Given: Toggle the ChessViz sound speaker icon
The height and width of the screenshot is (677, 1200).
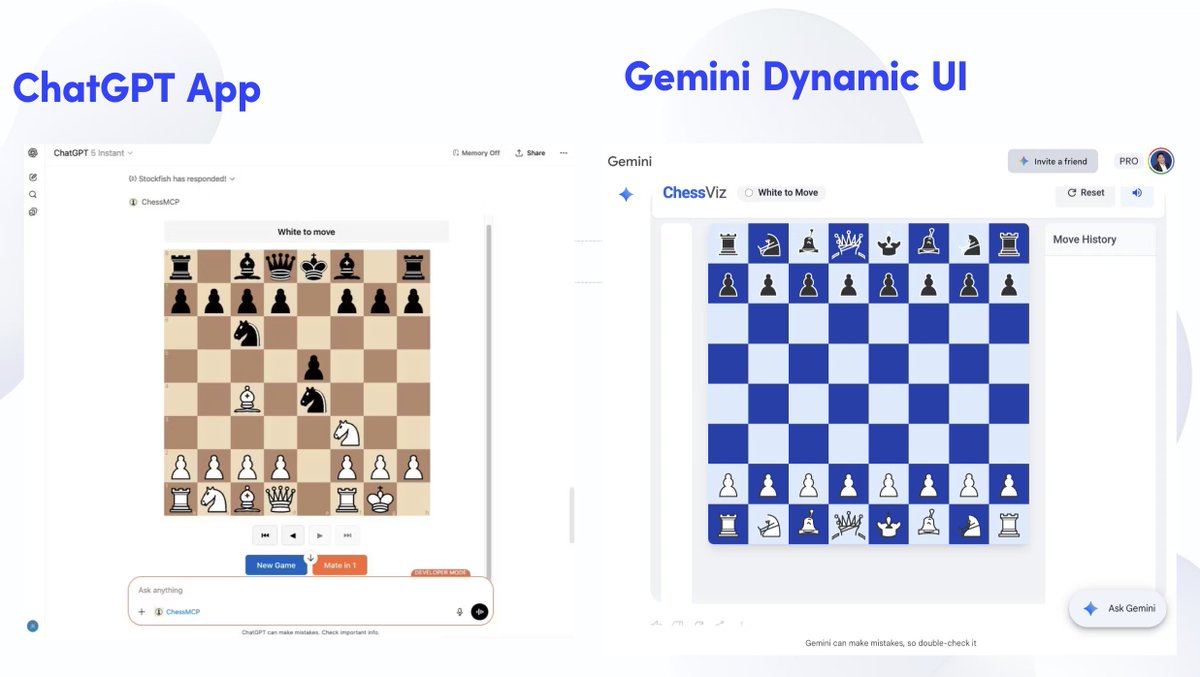Looking at the screenshot, I should pyautogui.click(x=1137, y=193).
